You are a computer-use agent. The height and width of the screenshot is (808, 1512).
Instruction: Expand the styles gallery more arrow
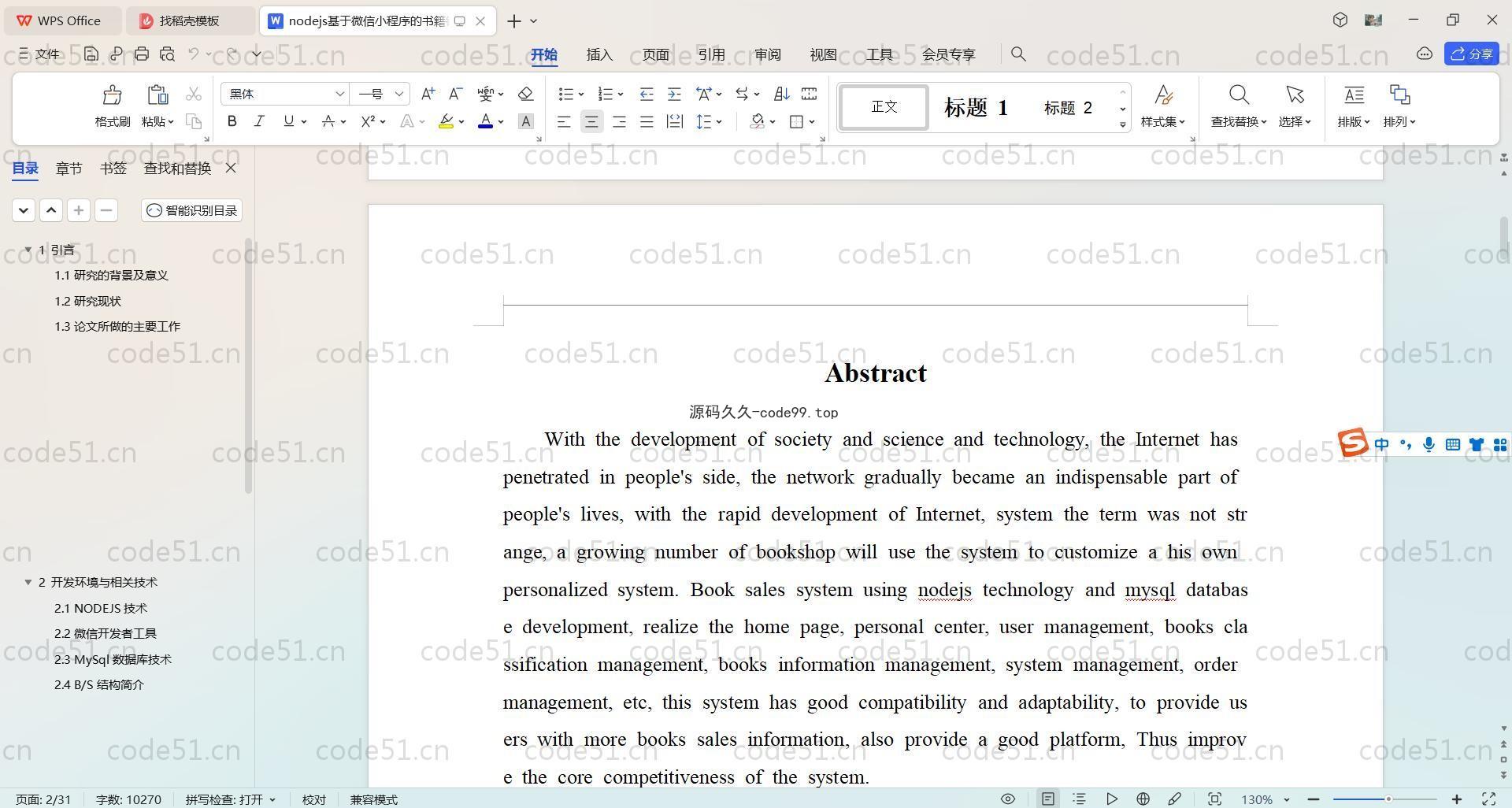pyautogui.click(x=1123, y=124)
